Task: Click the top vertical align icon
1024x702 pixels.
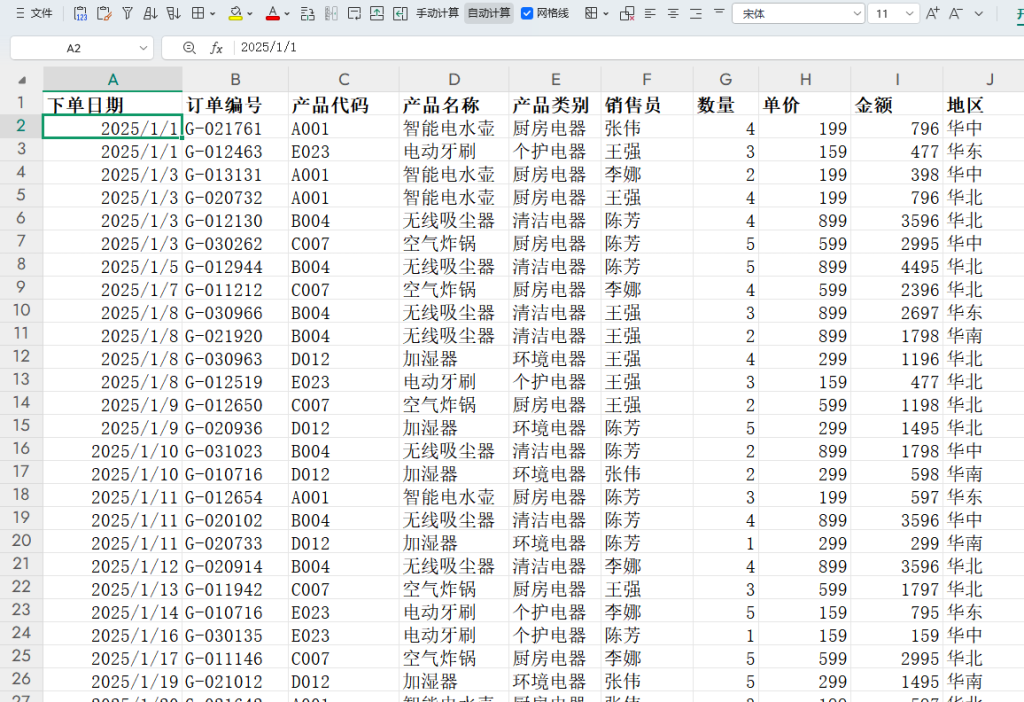Action: tap(719, 12)
